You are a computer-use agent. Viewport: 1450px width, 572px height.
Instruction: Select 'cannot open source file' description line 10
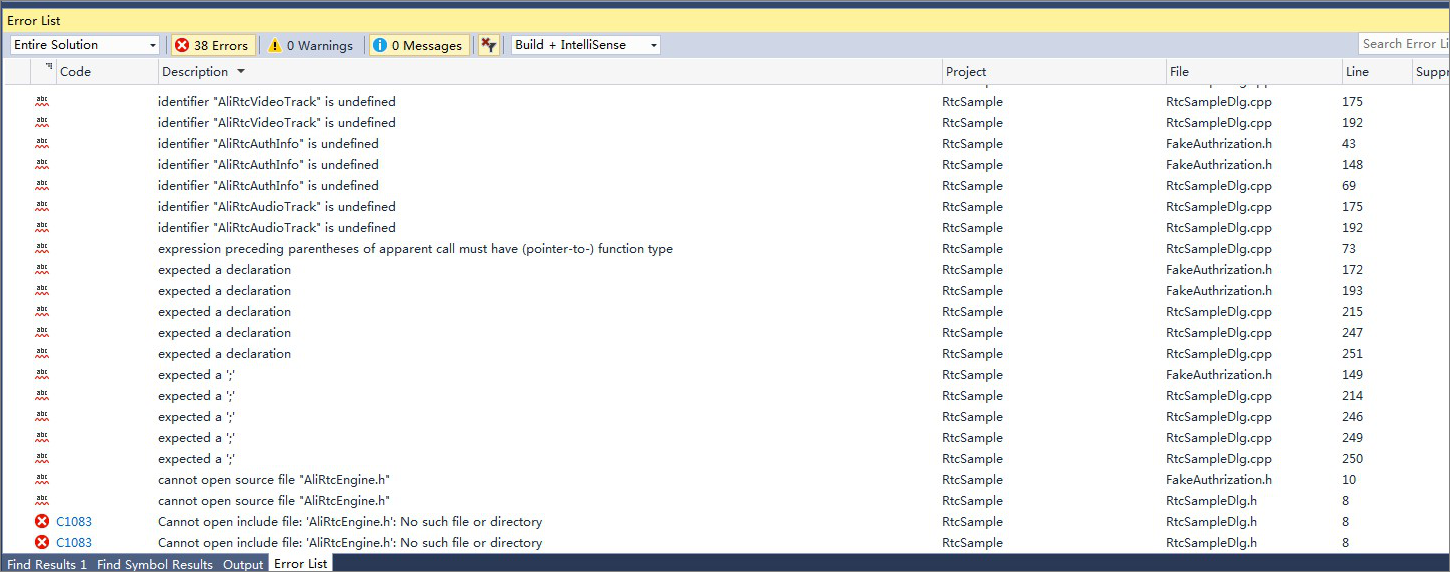tap(274, 480)
